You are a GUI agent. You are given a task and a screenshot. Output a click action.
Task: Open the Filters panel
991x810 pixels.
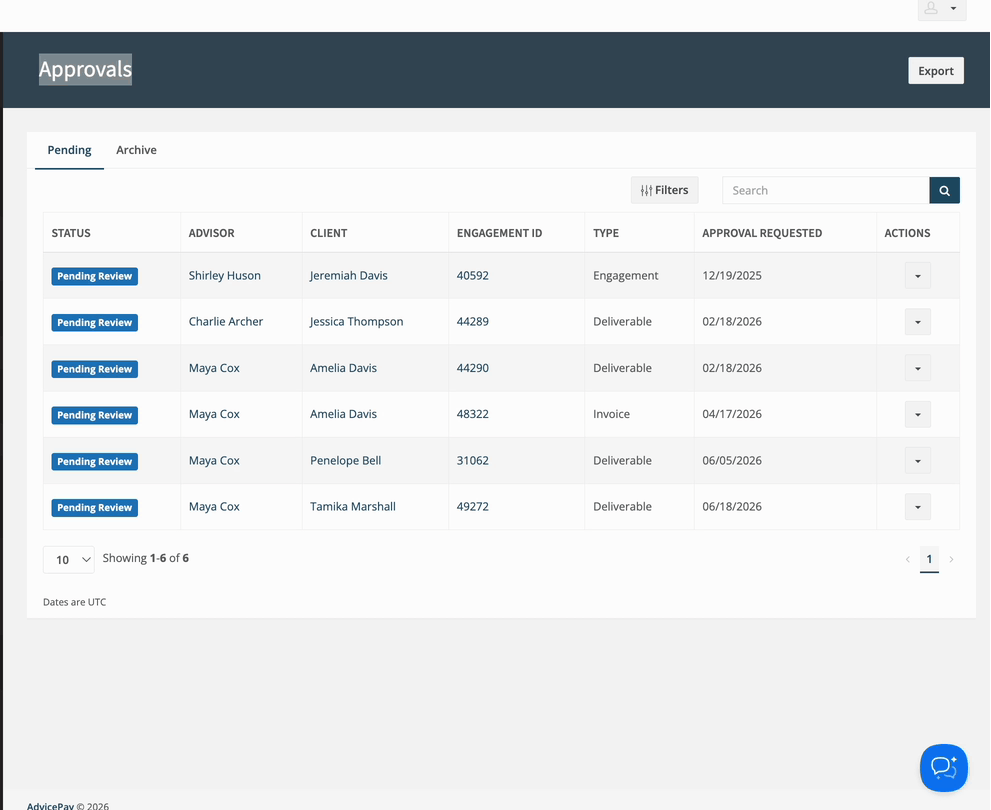(x=664, y=190)
